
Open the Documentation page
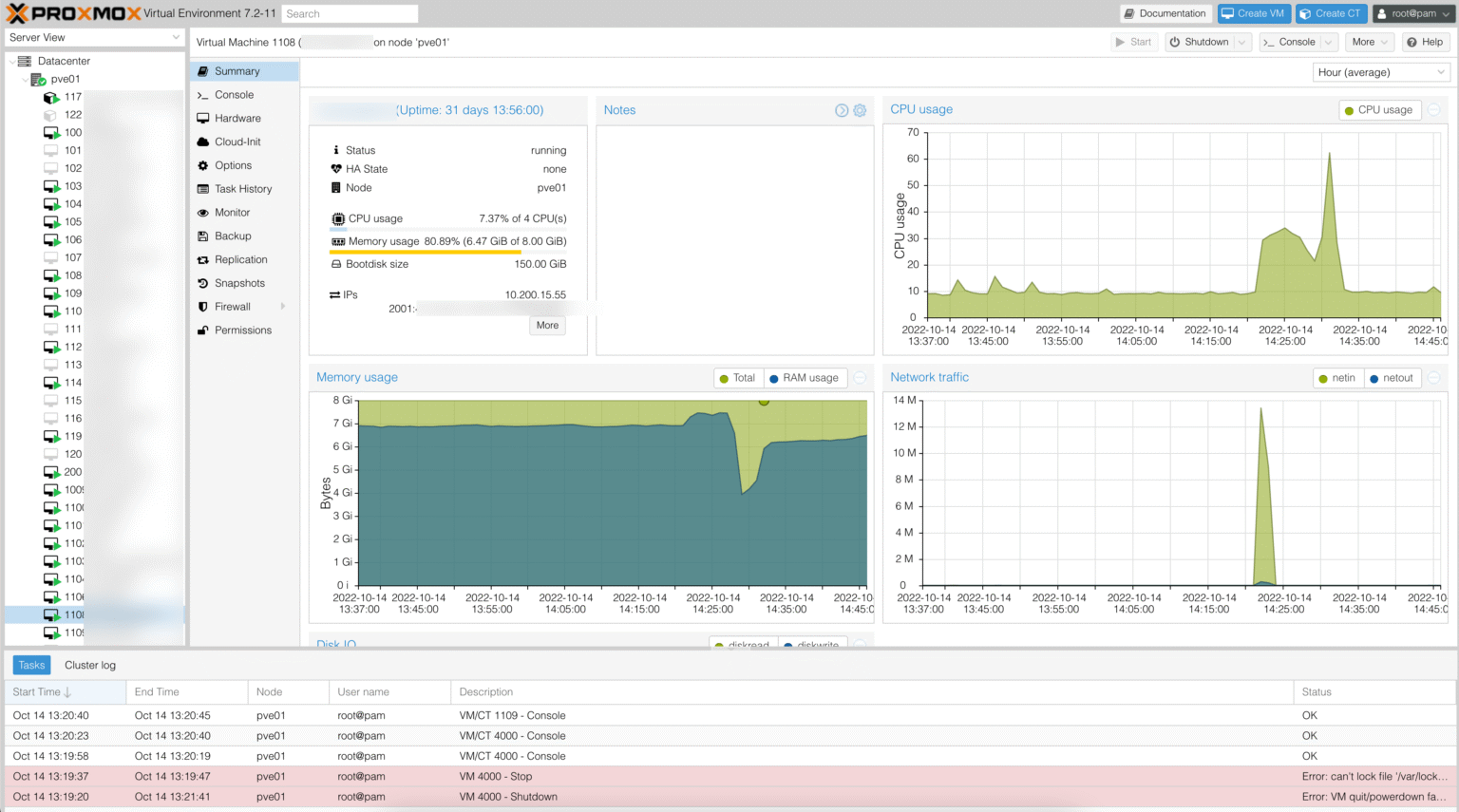pos(1167,13)
